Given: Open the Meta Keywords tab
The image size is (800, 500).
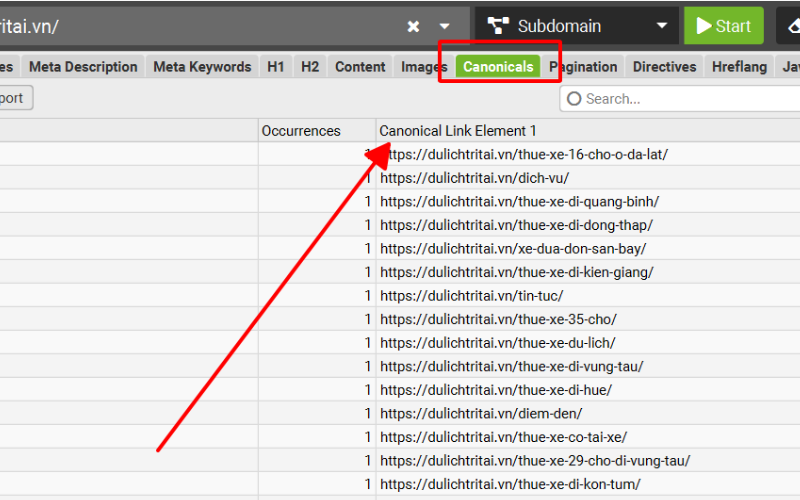Looking at the screenshot, I should tap(202, 67).
